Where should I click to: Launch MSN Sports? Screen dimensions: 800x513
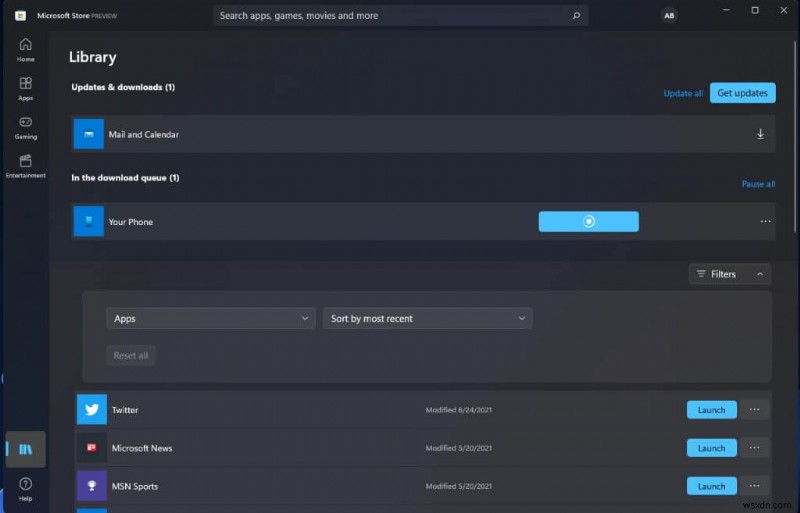click(712, 486)
